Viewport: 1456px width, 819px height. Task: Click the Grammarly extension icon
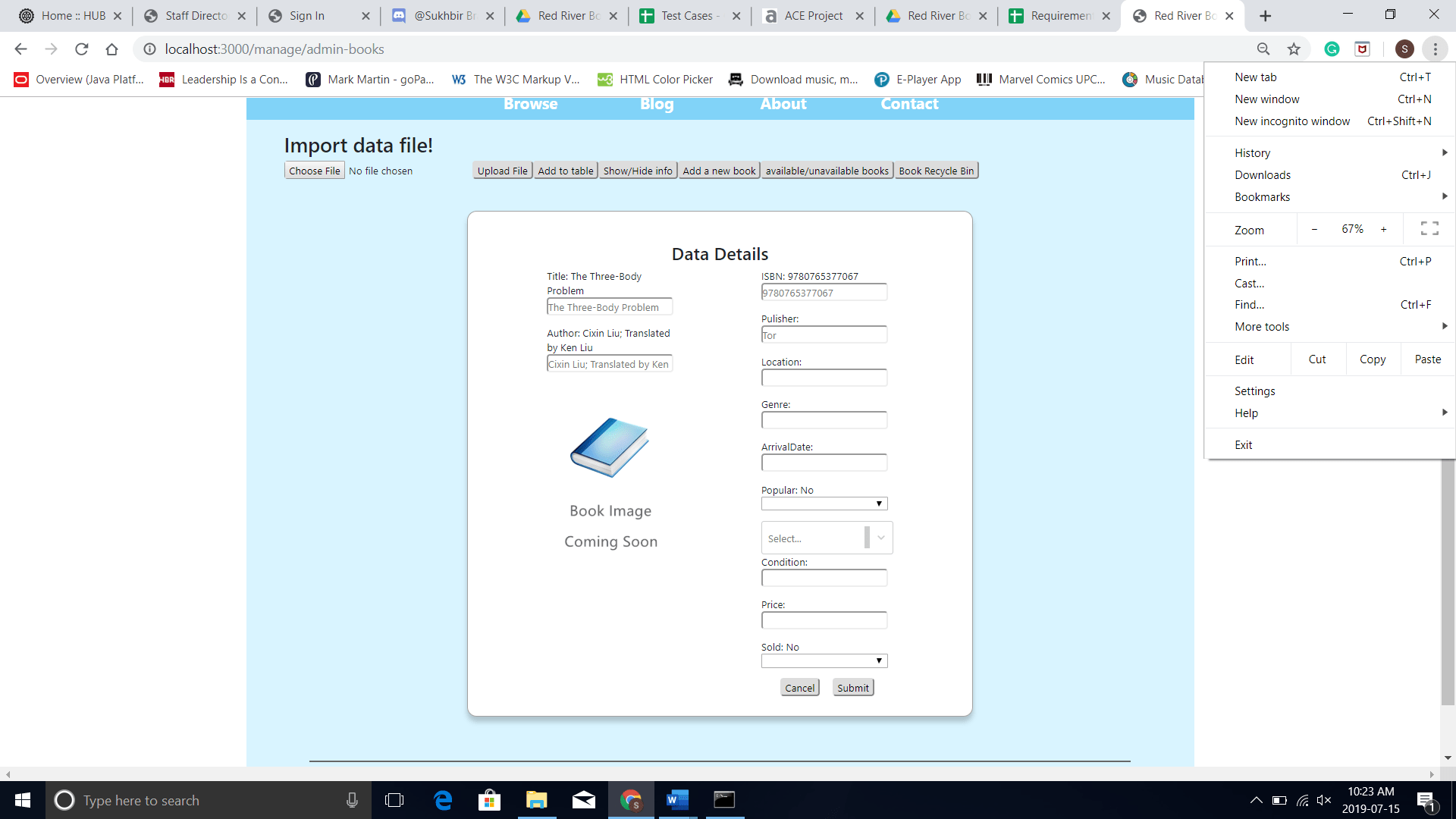tap(1332, 49)
